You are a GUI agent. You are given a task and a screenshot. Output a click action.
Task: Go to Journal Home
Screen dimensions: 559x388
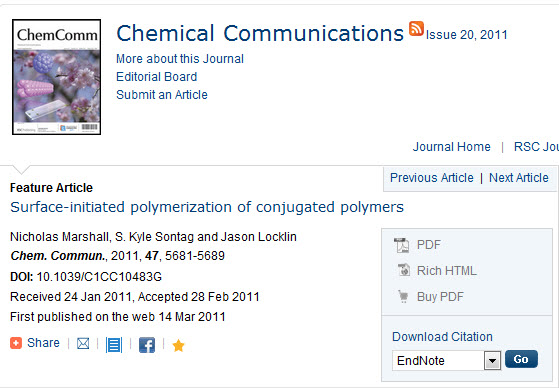452,147
